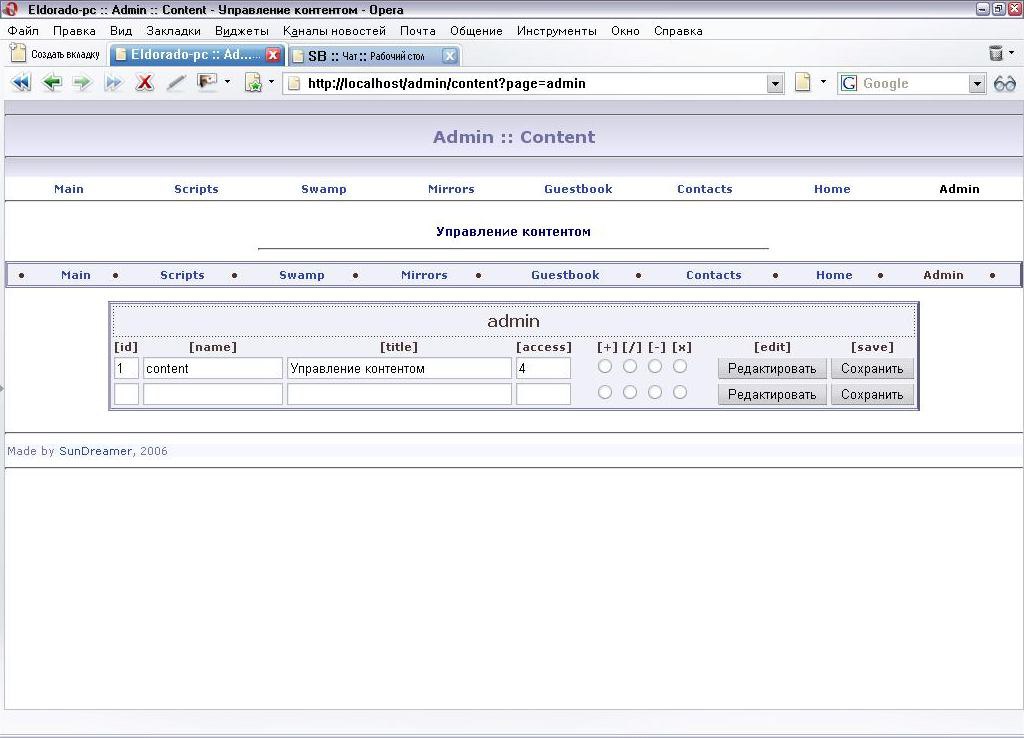Image resolution: width=1024 pixels, height=738 pixels.
Task: Expand the address bar URL dropdown
Action: pyautogui.click(x=775, y=84)
